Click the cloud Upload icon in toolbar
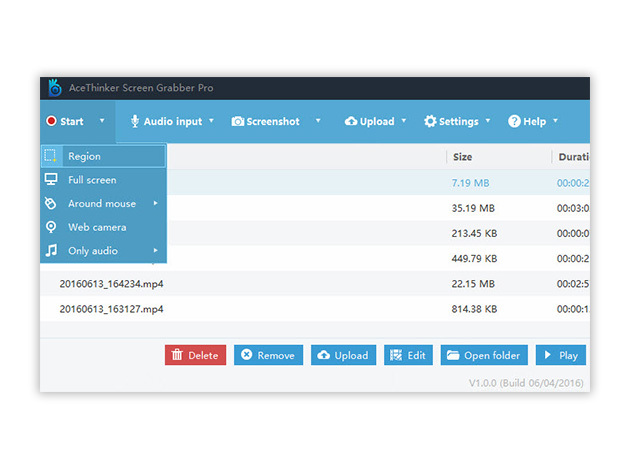630x473 pixels. (351, 121)
